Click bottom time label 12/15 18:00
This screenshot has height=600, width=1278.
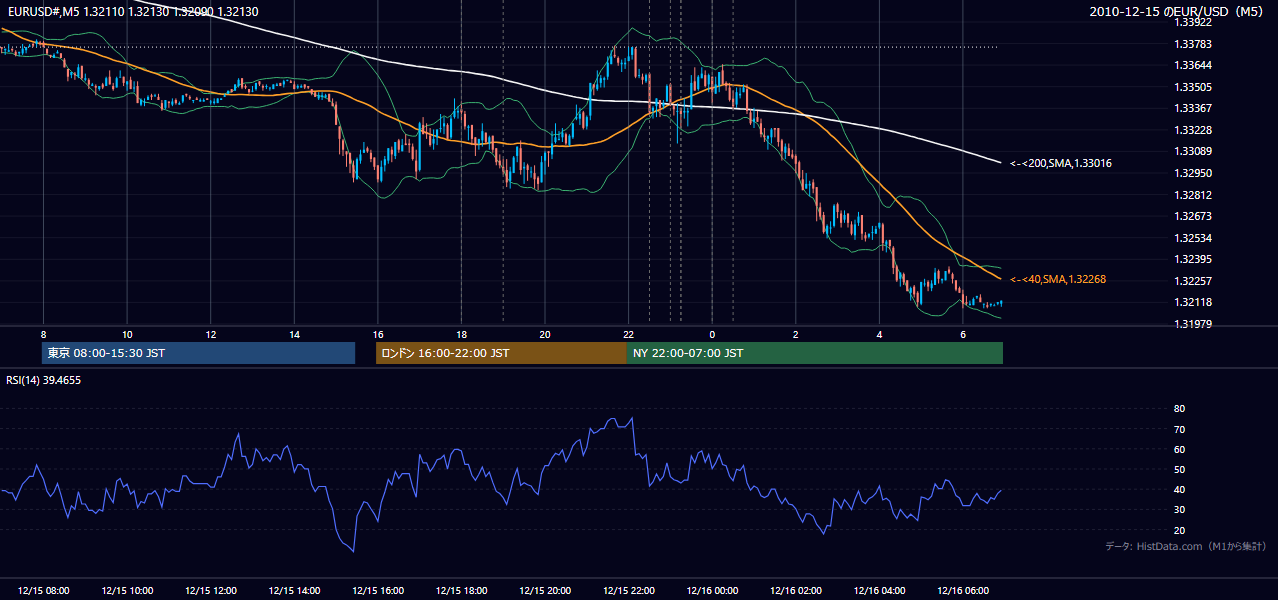[461, 591]
